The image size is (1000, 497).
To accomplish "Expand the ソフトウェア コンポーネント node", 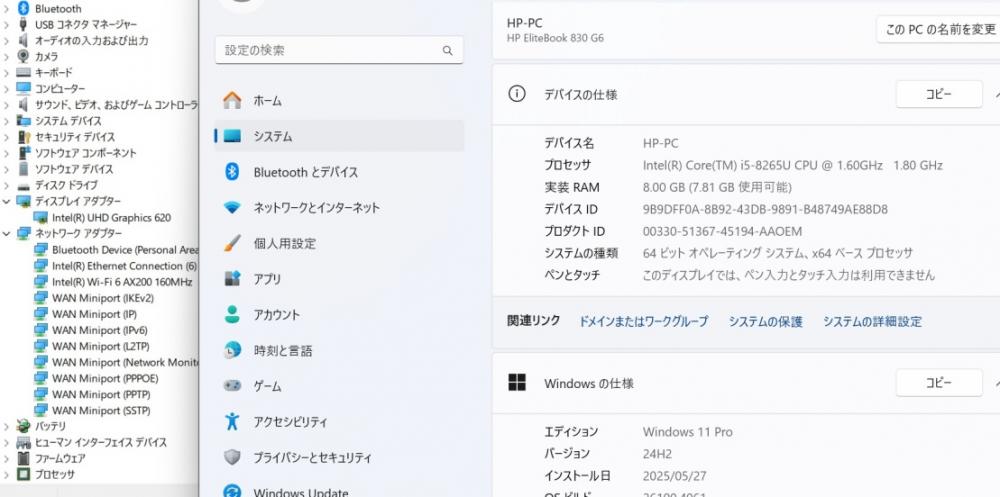I will point(6,153).
